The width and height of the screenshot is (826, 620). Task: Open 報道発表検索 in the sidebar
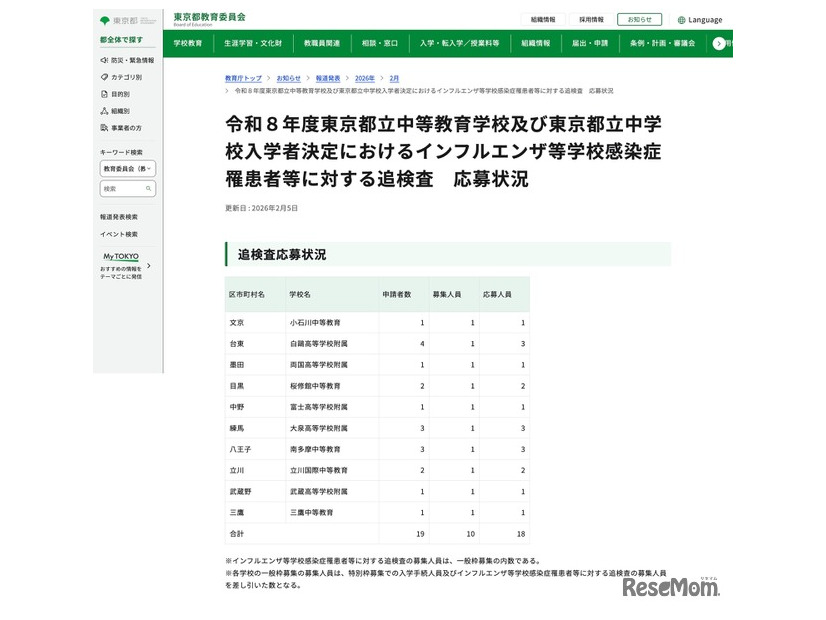[x=119, y=217]
